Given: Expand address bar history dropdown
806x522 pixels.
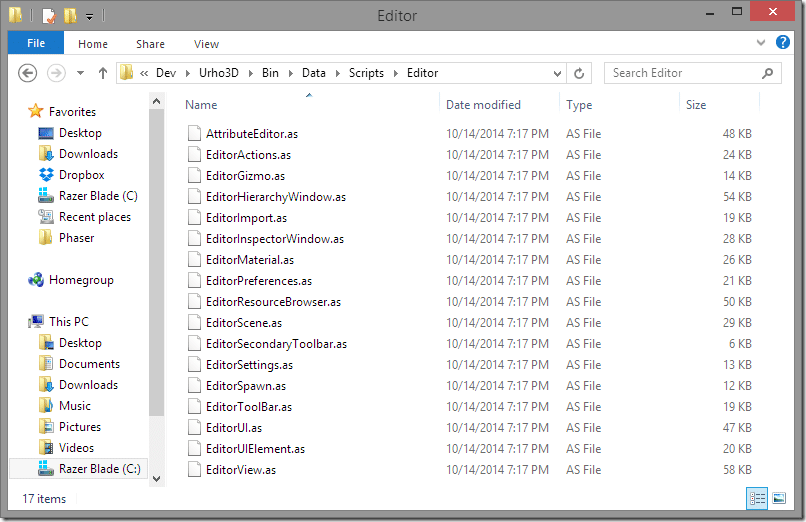Looking at the screenshot, I should [557, 73].
